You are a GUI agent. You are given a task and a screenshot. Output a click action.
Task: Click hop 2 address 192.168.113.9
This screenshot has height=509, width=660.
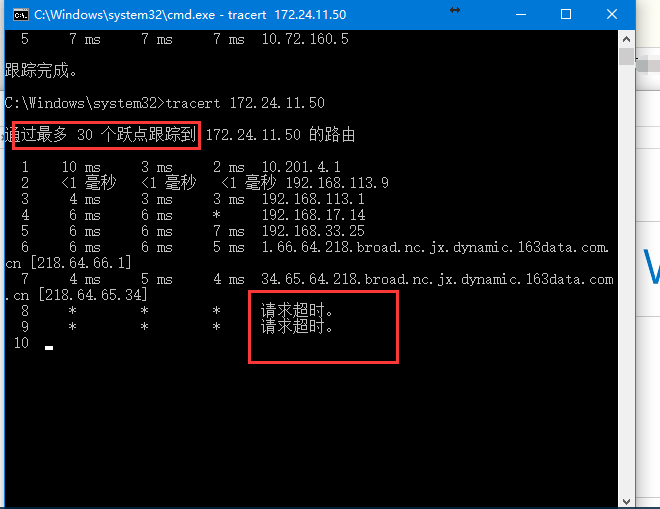[x=337, y=183]
